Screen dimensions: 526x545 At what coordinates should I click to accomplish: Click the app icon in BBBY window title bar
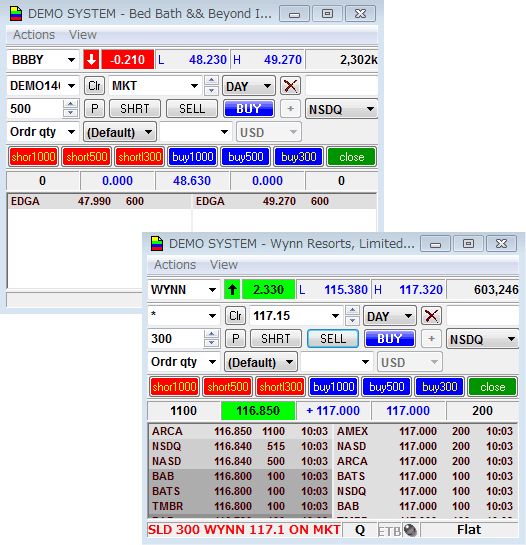tap(16, 14)
